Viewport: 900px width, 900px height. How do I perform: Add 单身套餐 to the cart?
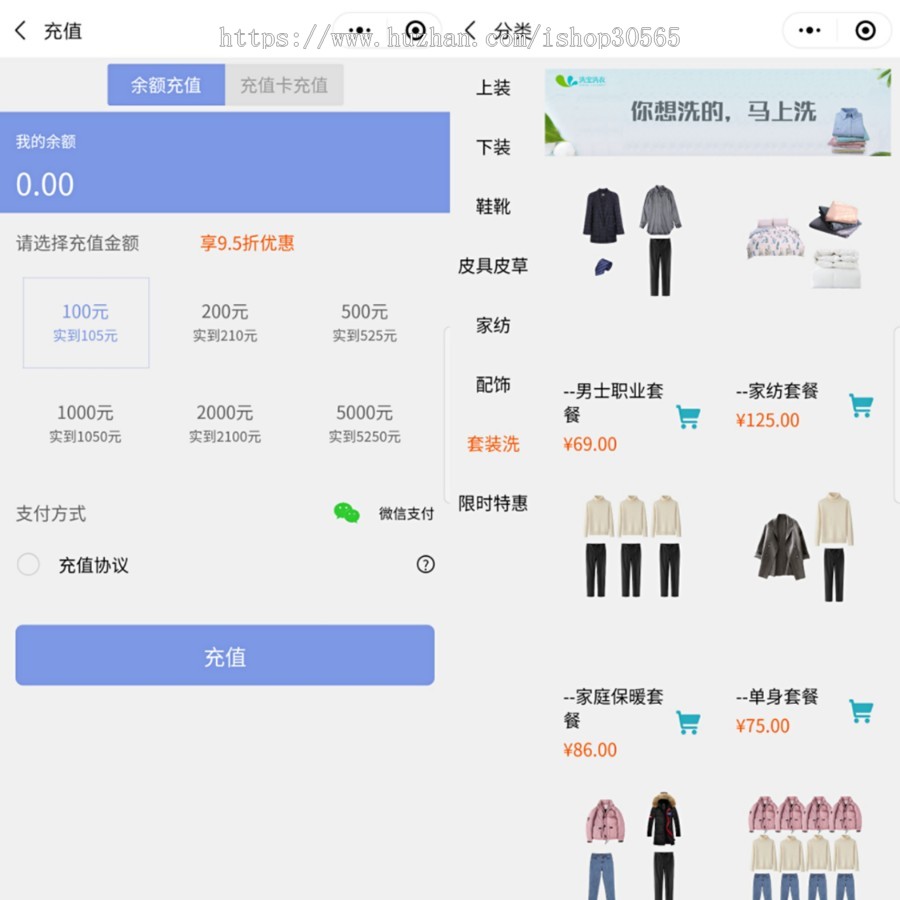click(860, 711)
